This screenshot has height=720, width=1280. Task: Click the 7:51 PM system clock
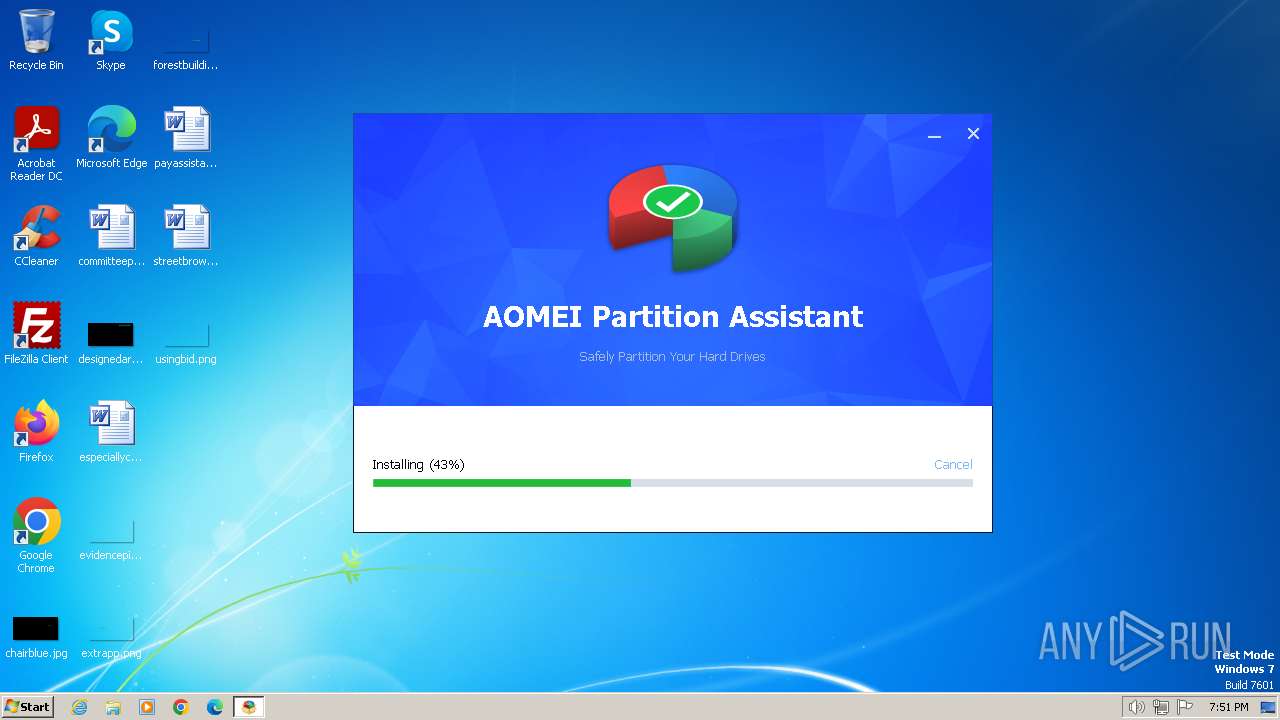[x=1228, y=707]
